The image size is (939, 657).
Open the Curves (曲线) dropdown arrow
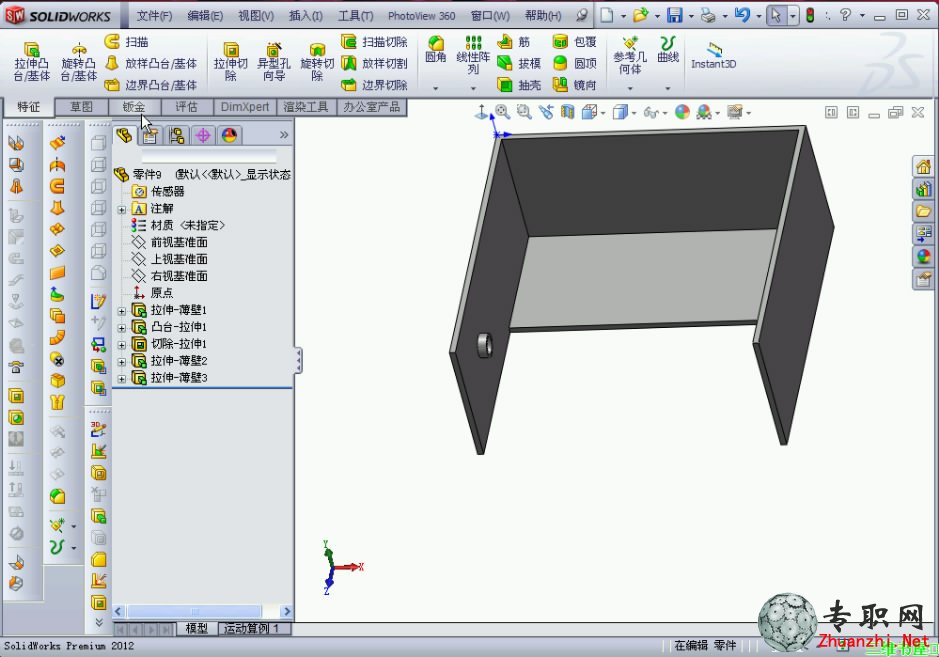(668, 89)
